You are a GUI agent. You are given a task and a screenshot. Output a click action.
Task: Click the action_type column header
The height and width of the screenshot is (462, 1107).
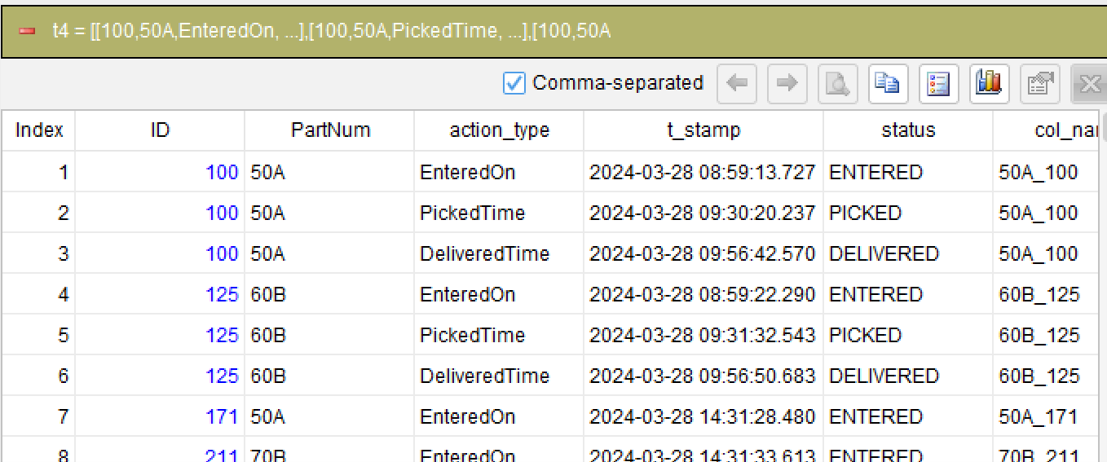[x=499, y=130]
